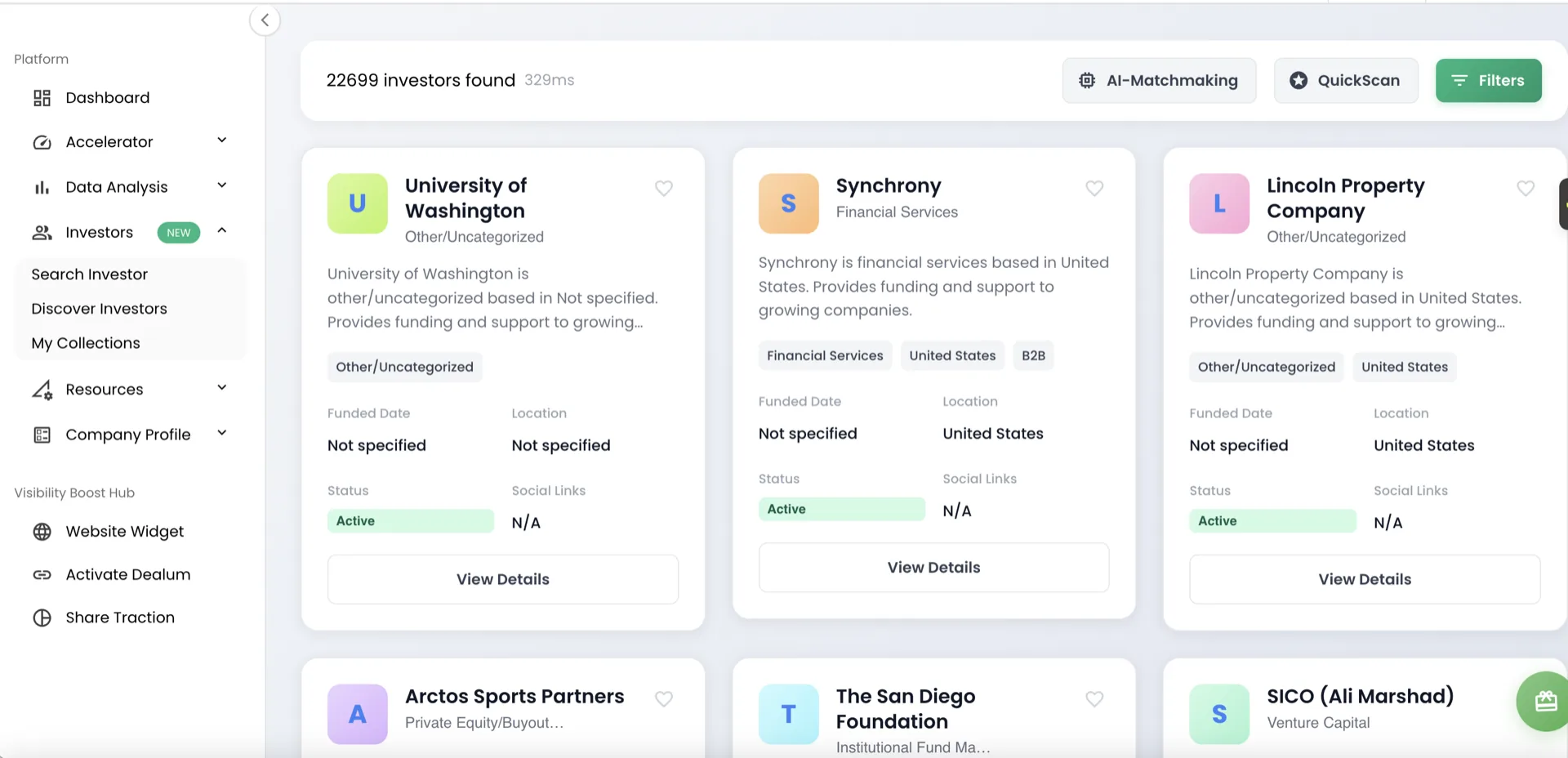Collapse the sidebar with the arrow button
This screenshot has width=1568, height=758.
pos(265,20)
